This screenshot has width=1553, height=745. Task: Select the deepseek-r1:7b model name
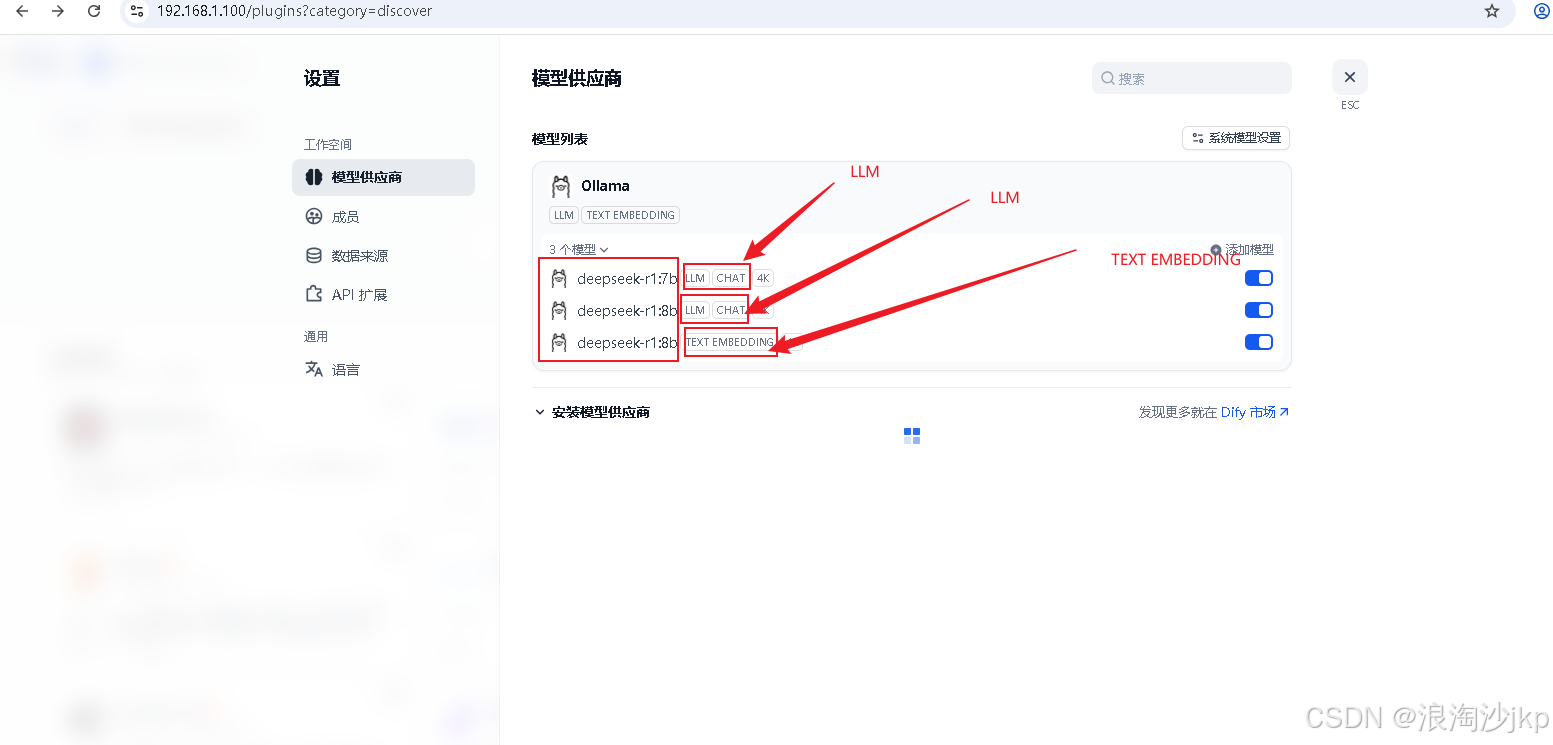pos(627,279)
